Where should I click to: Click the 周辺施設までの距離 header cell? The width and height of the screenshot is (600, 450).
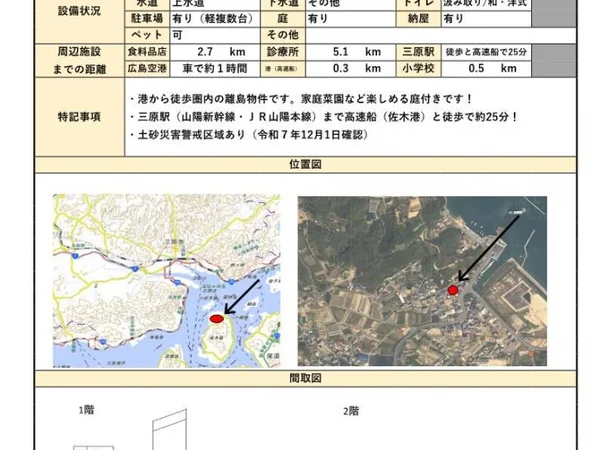[x=80, y=60]
